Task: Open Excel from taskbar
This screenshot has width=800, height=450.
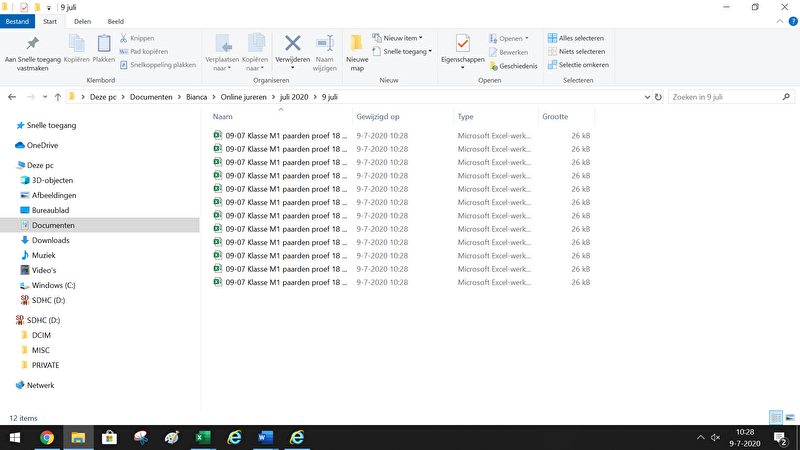Action: coord(203,438)
